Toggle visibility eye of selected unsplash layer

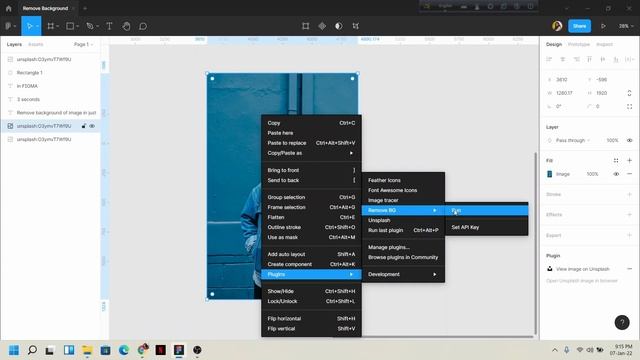point(92,126)
